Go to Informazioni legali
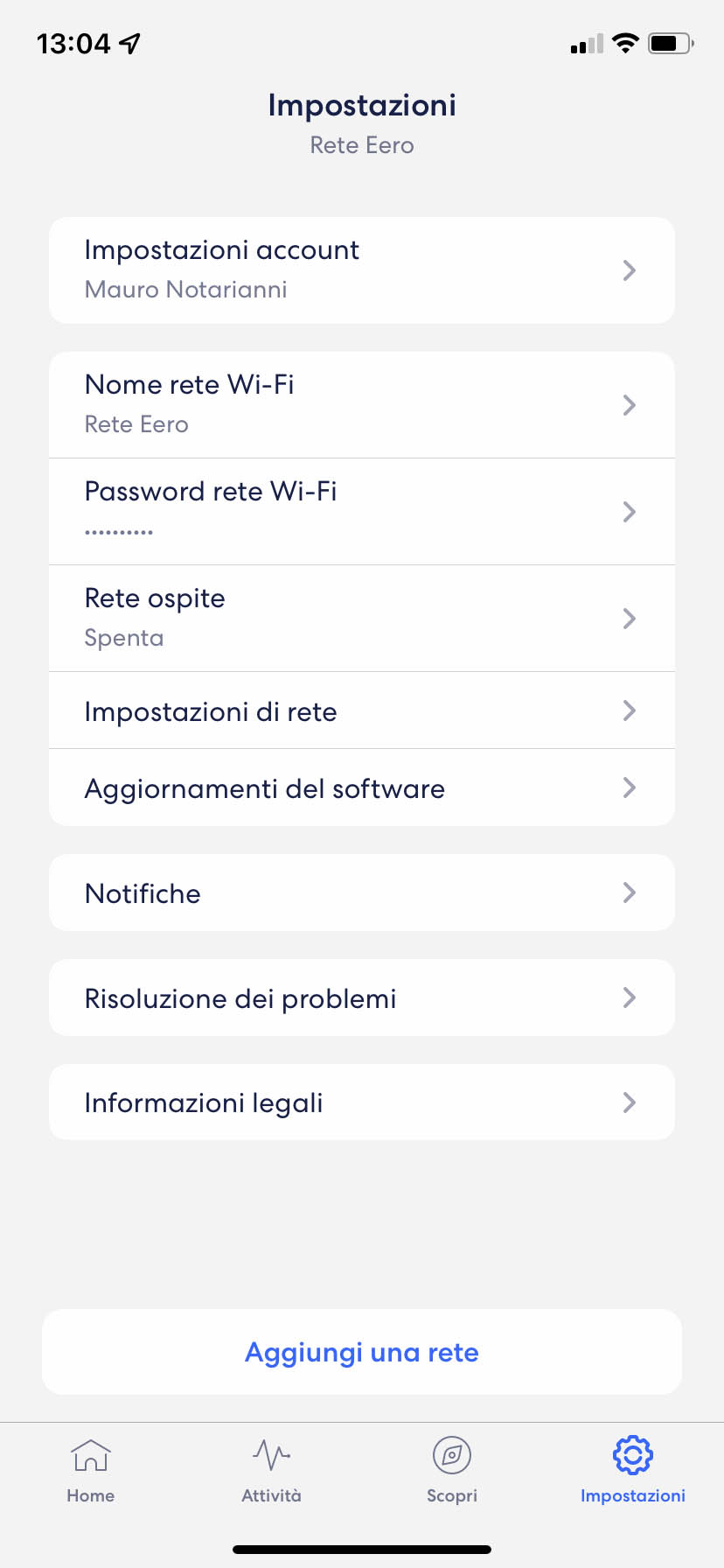 pos(362,1102)
